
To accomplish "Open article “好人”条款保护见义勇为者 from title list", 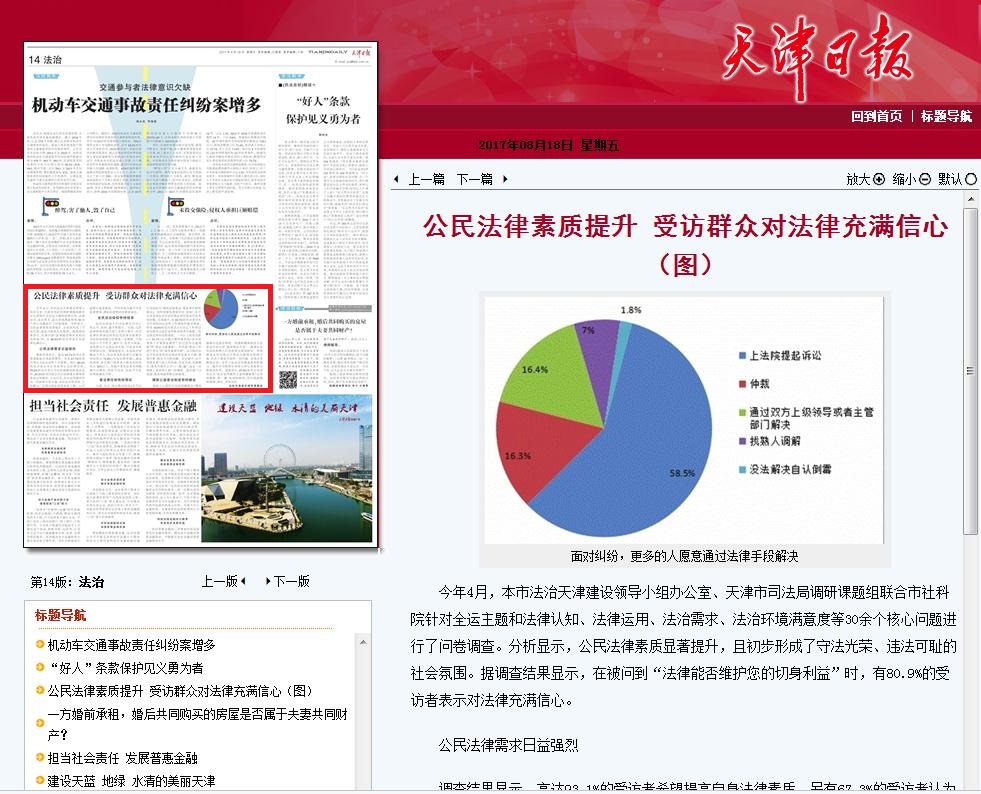I will (126, 668).
